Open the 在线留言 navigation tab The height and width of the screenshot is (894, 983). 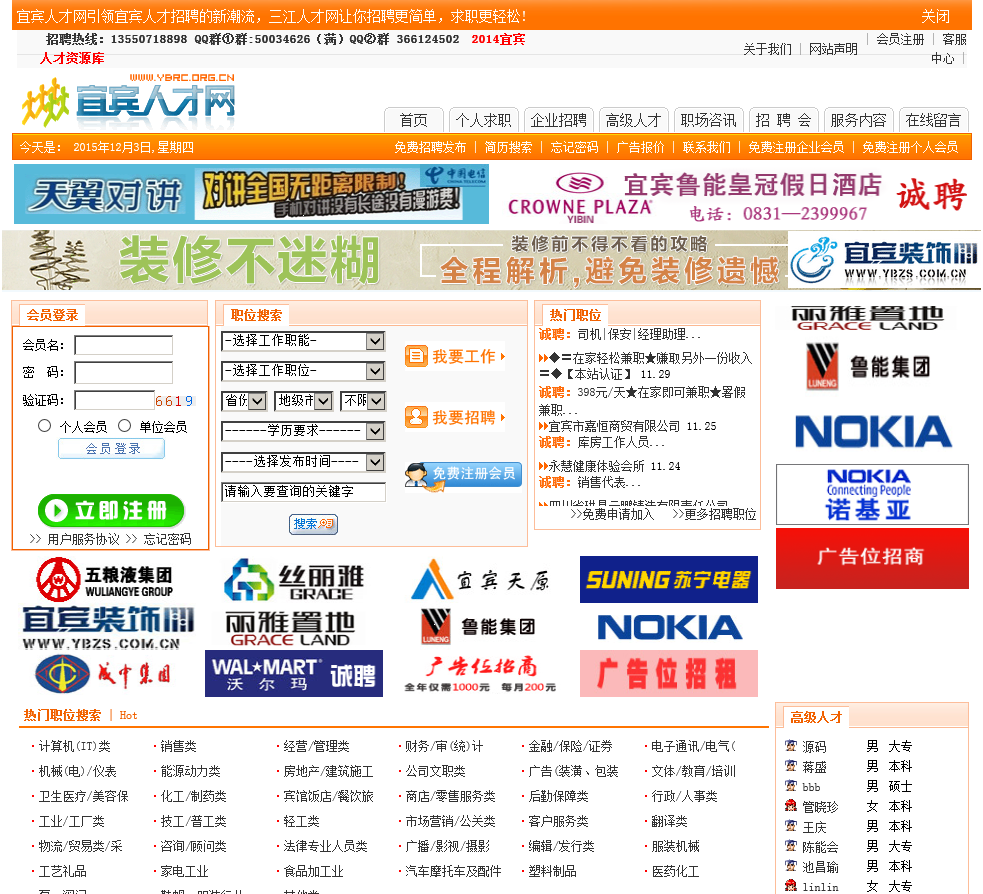933,120
